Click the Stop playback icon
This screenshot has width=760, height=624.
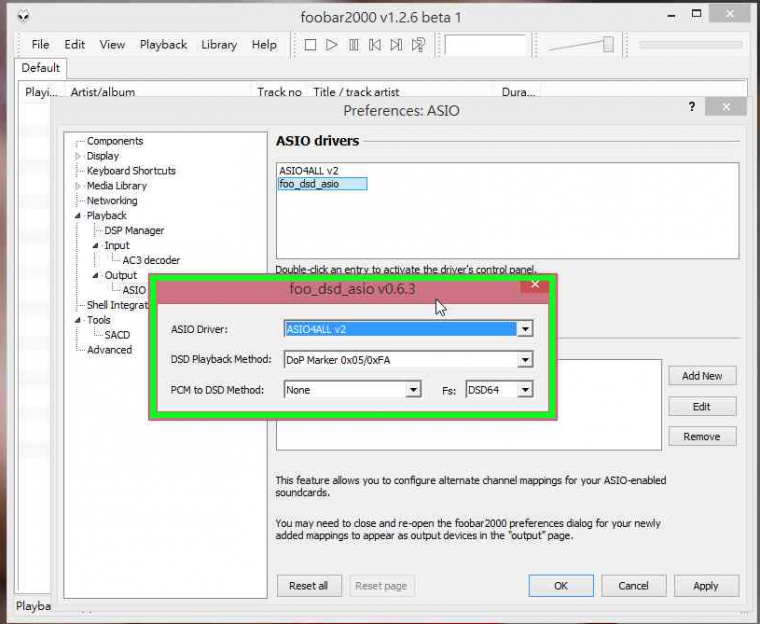tap(310, 45)
